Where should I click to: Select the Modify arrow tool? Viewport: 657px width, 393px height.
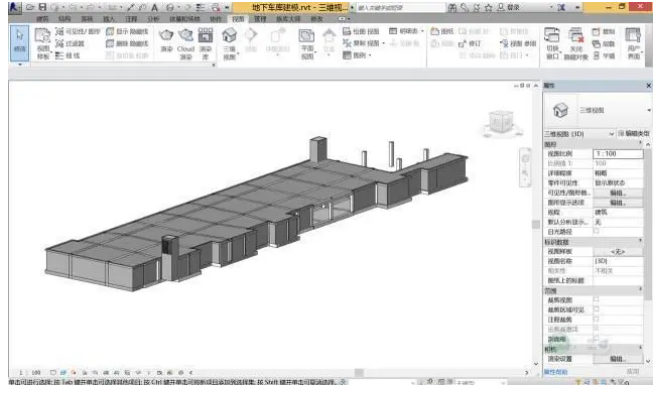(19, 42)
